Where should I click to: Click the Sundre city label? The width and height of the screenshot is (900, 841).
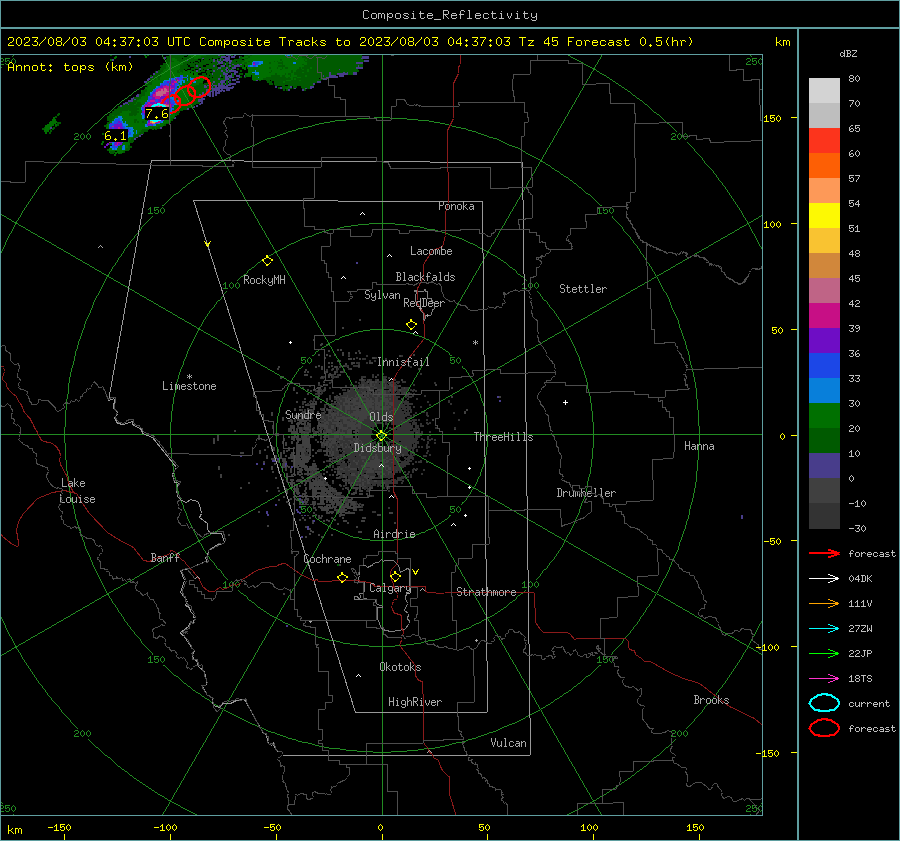coord(303,414)
